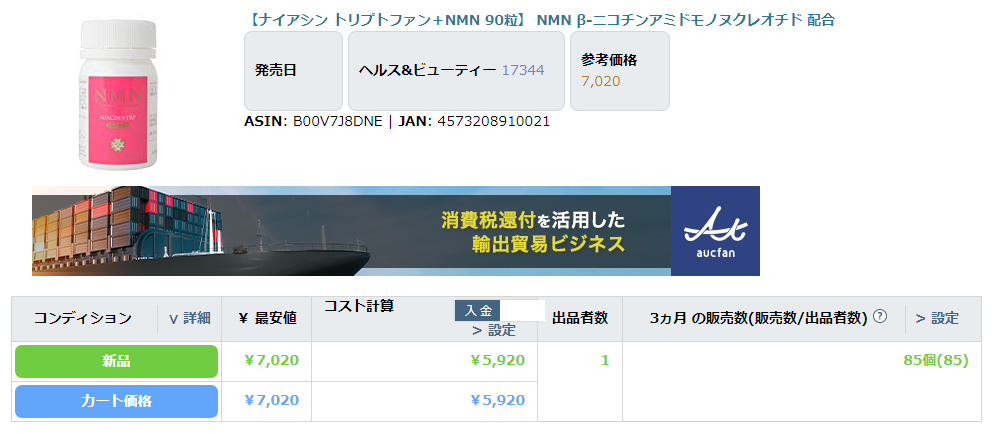This screenshot has height=434, width=994.
Task: Click the 入金 label tag
Action: pyautogui.click(x=477, y=310)
